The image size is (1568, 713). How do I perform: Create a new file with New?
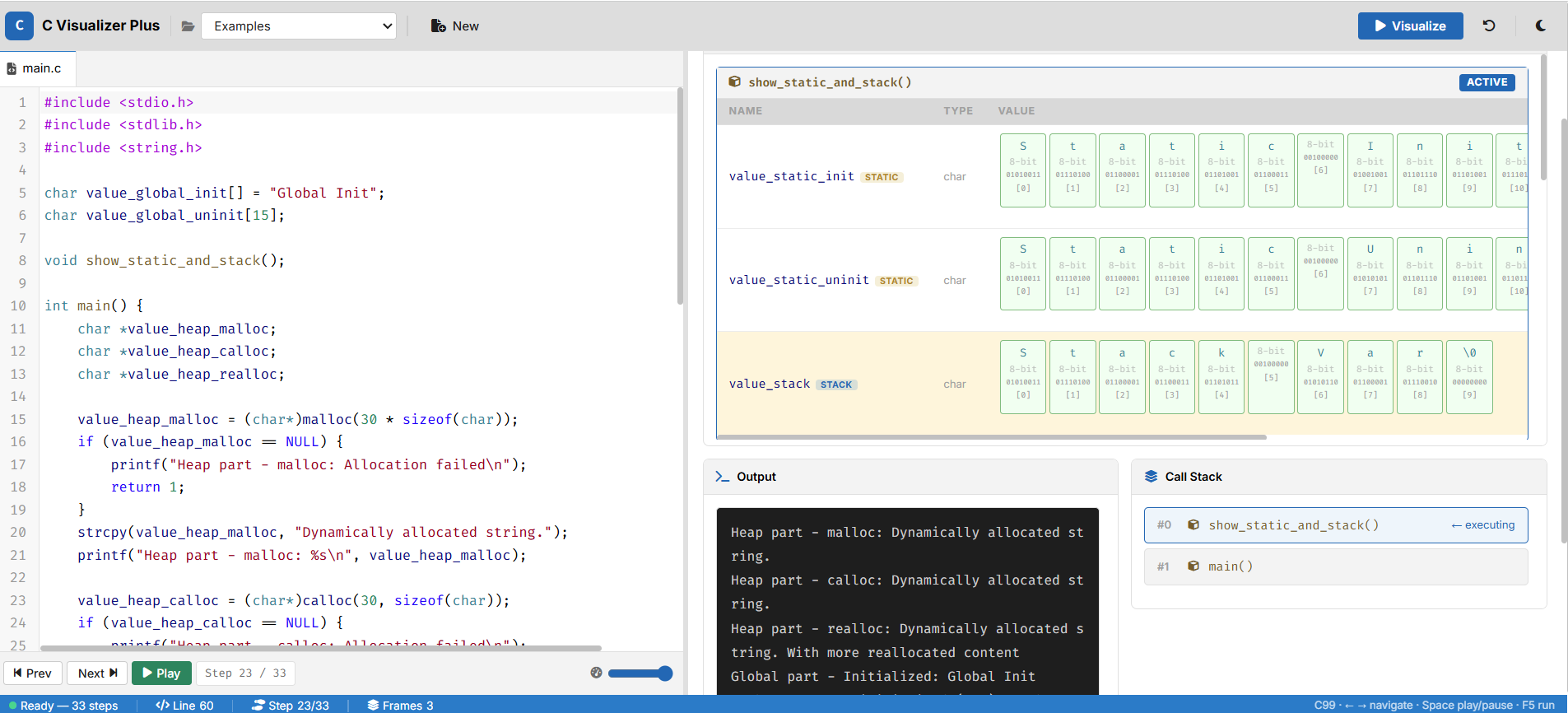(455, 26)
